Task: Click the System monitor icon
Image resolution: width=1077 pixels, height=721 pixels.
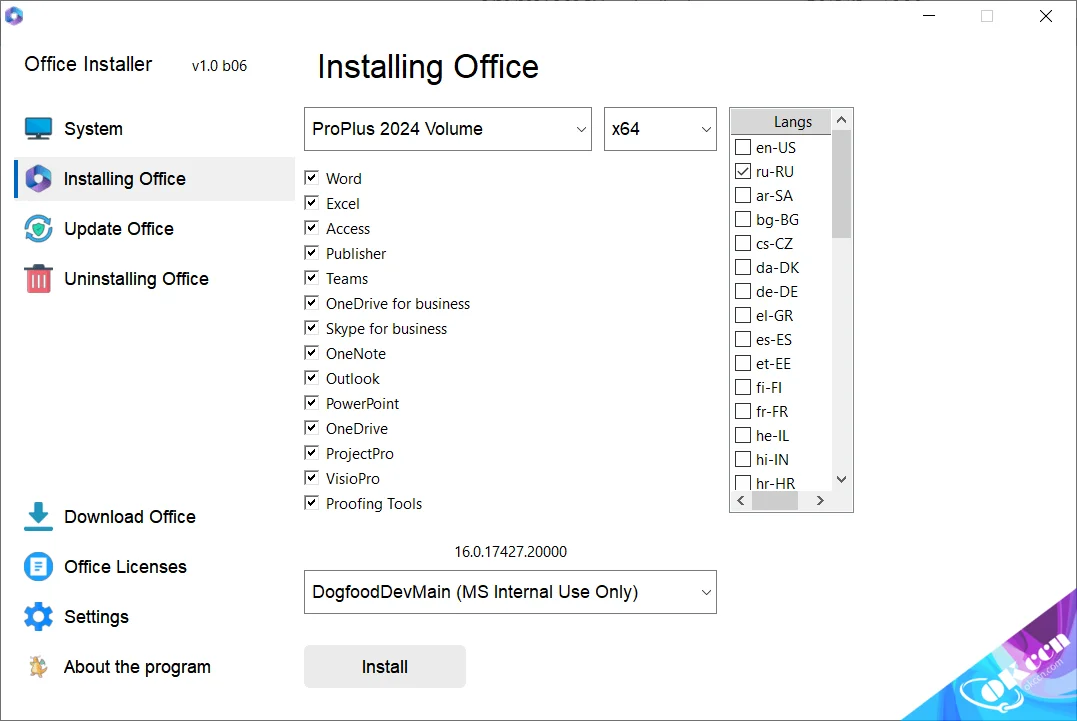Action: [38, 128]
